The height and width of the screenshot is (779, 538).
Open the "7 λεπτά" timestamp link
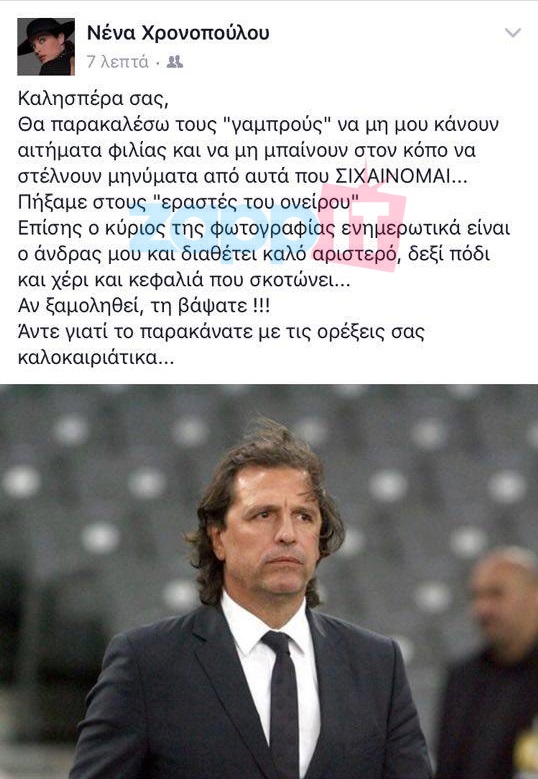(117, 62)
